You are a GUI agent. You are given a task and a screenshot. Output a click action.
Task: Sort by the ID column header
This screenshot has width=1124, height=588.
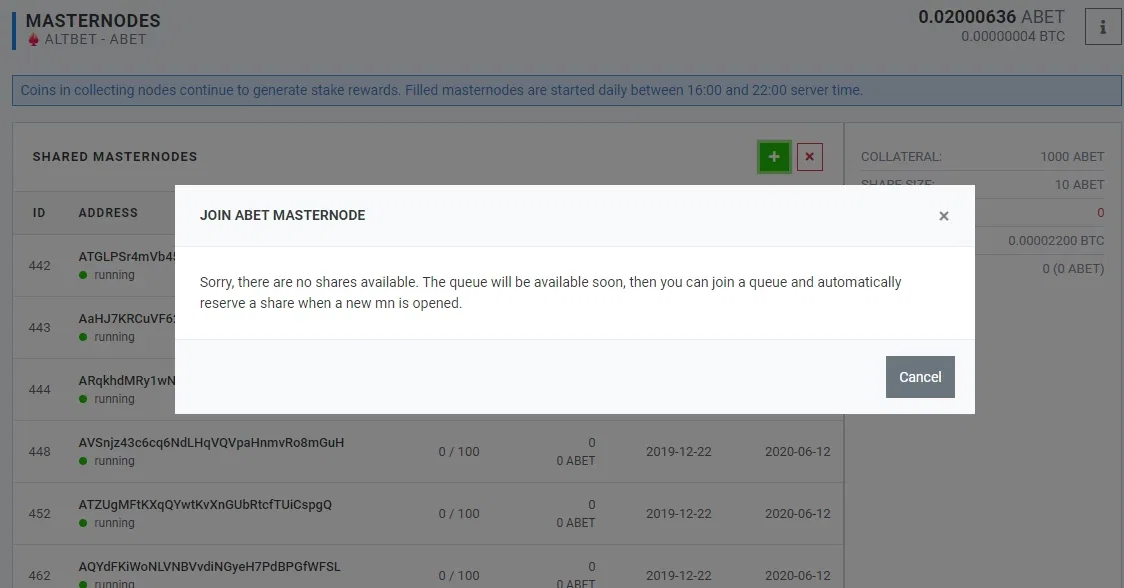tap(39, 213)
